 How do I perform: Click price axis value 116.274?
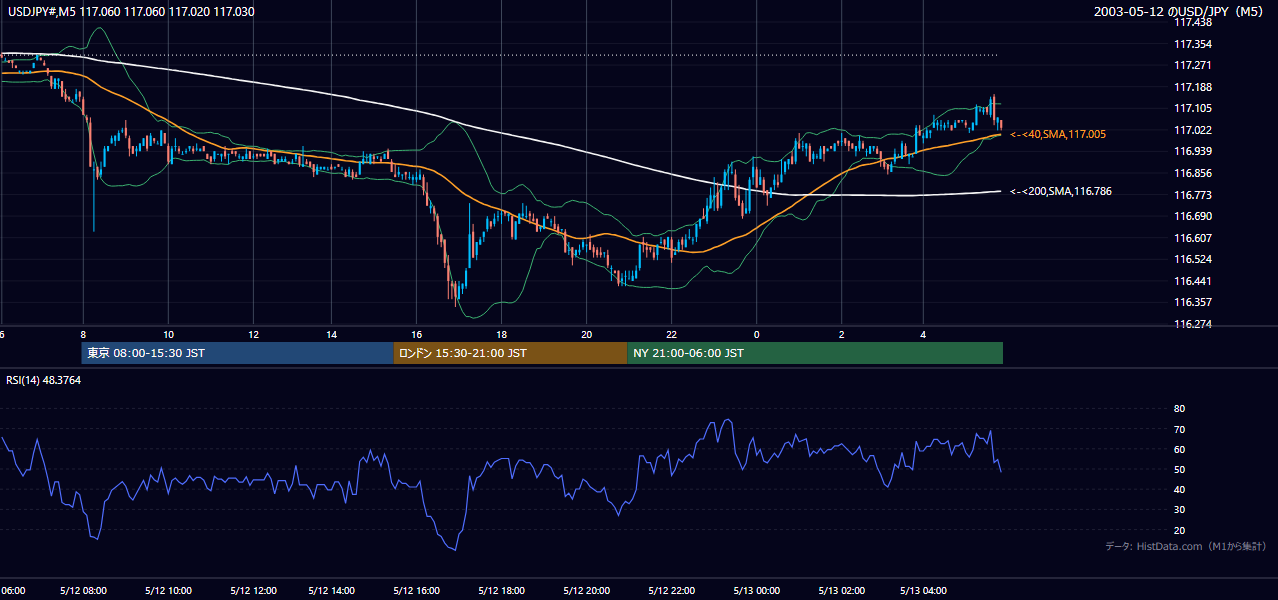(1192, 324)
